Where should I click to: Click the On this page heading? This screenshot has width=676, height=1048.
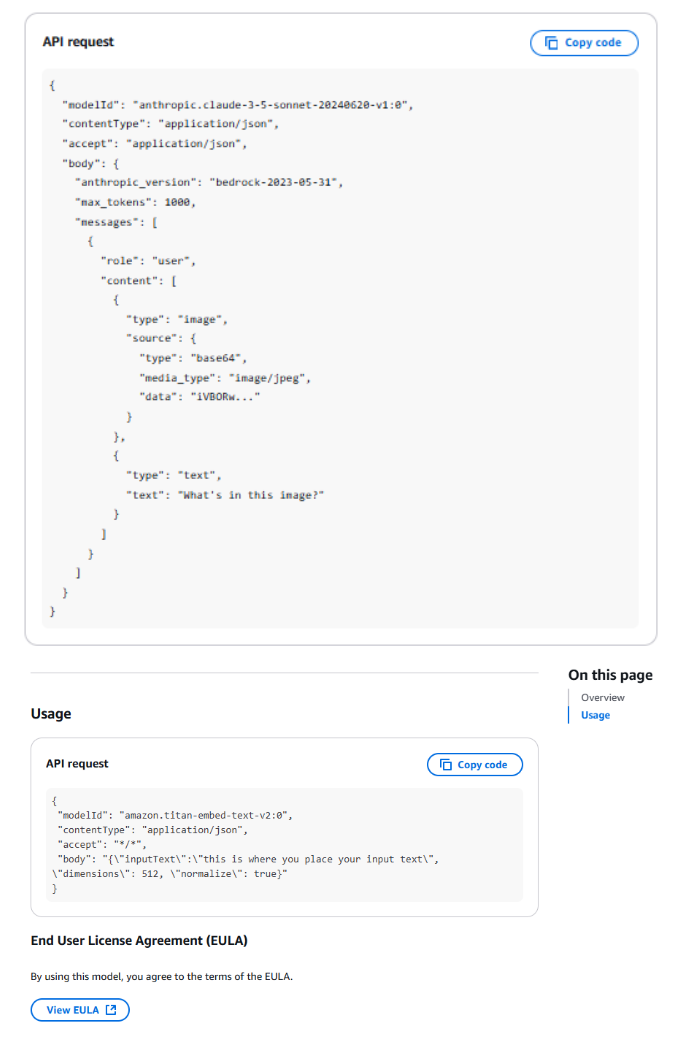[x=610, y=675]
